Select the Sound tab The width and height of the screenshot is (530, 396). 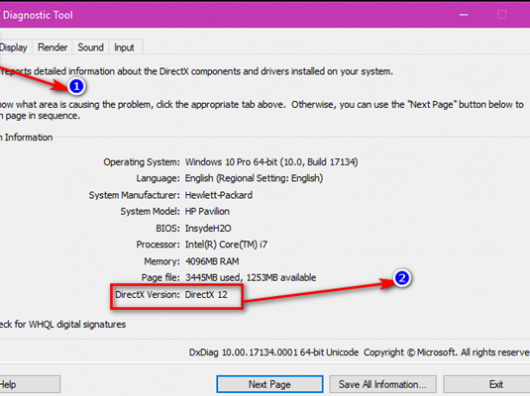coord(91,47)
